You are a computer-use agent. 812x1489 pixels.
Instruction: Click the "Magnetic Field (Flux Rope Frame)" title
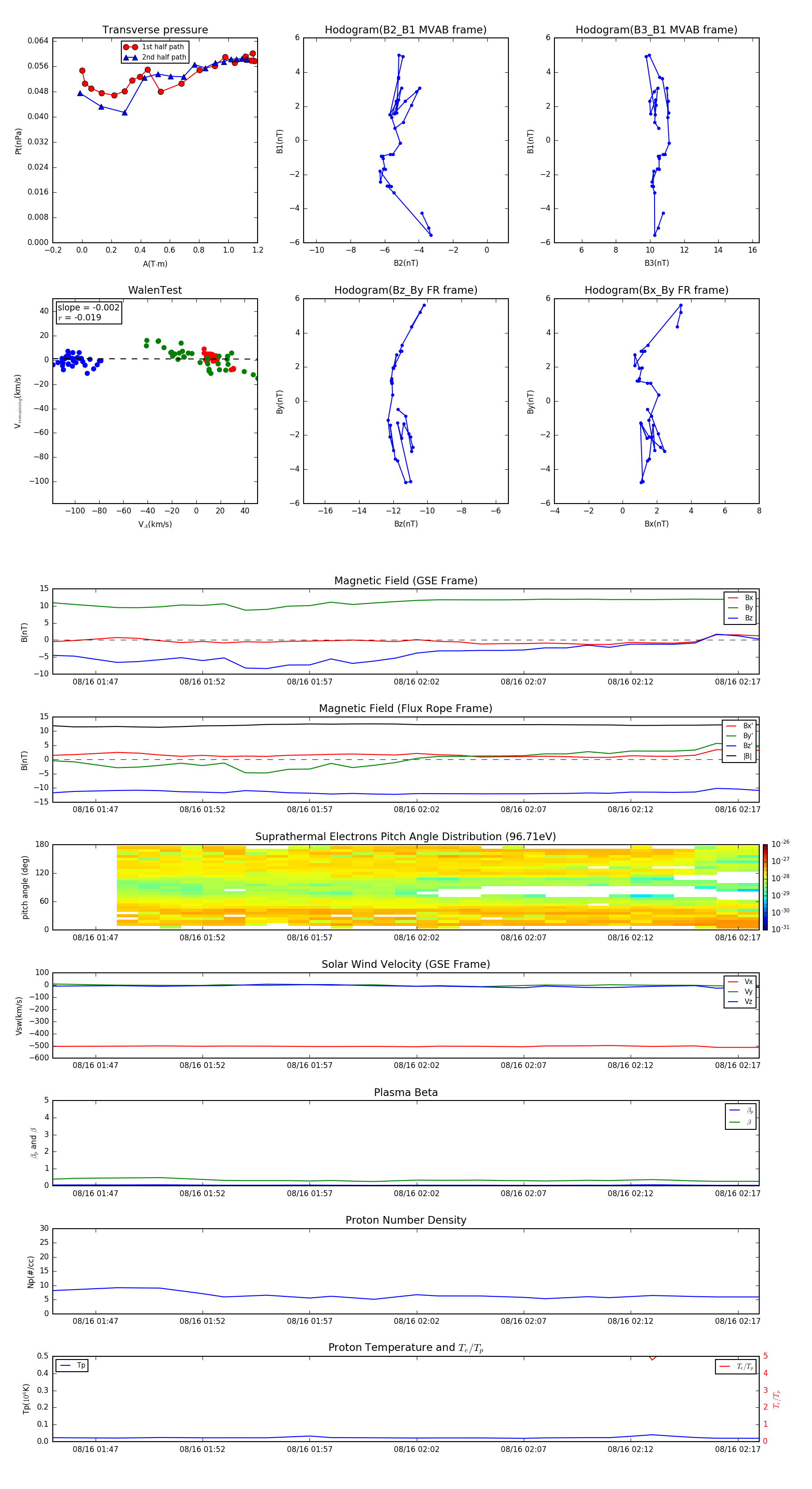coord(406,709)
